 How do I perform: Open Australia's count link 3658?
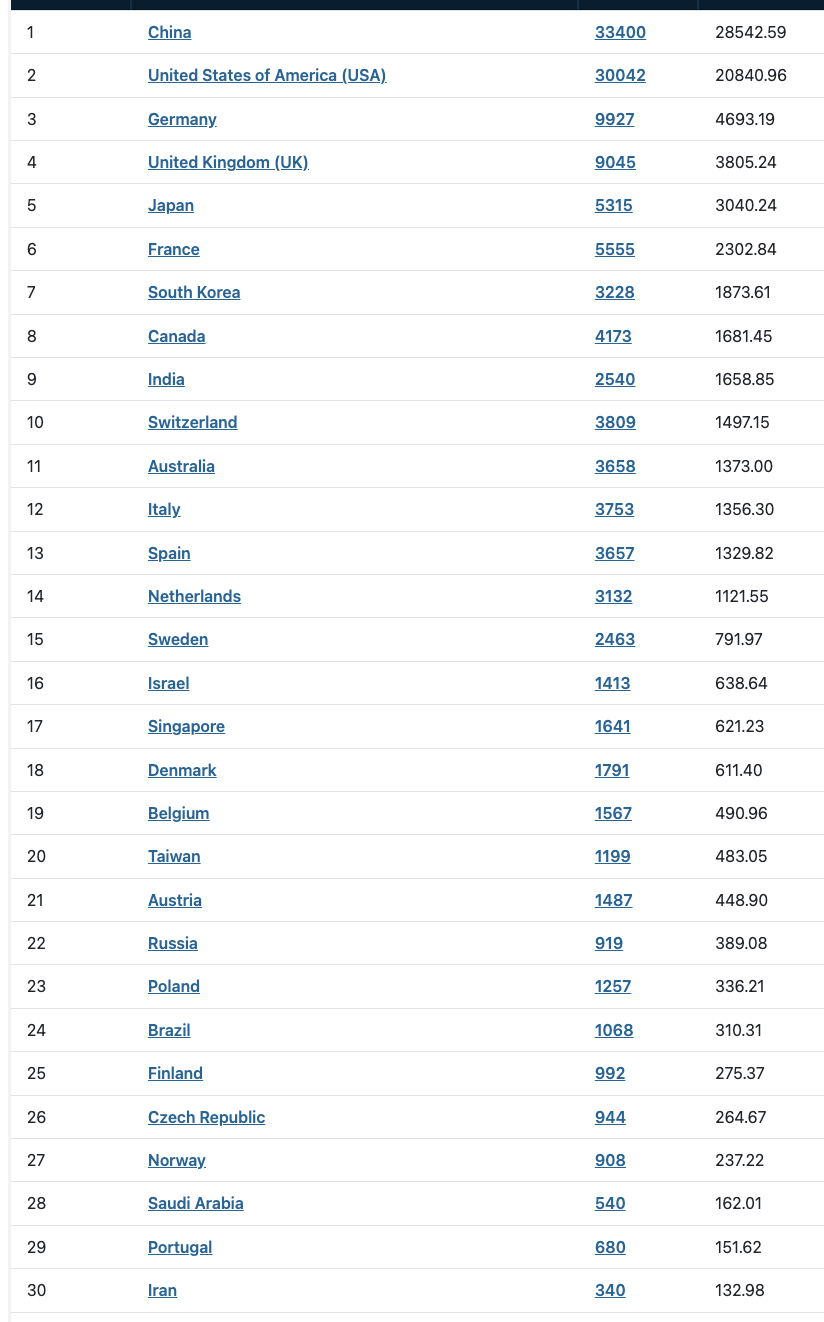click(614, 466)
